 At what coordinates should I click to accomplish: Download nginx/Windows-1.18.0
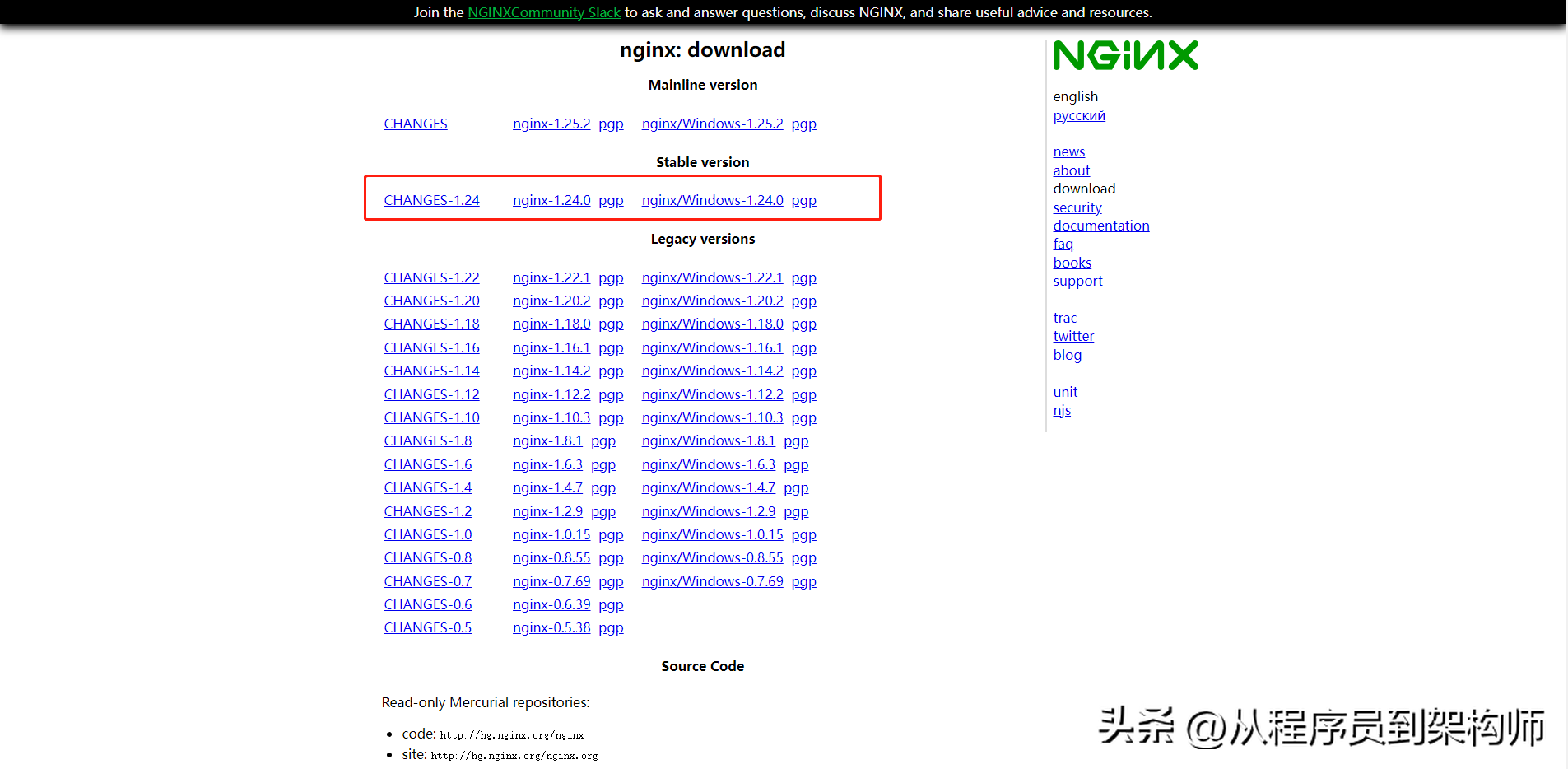pos(713,324)
